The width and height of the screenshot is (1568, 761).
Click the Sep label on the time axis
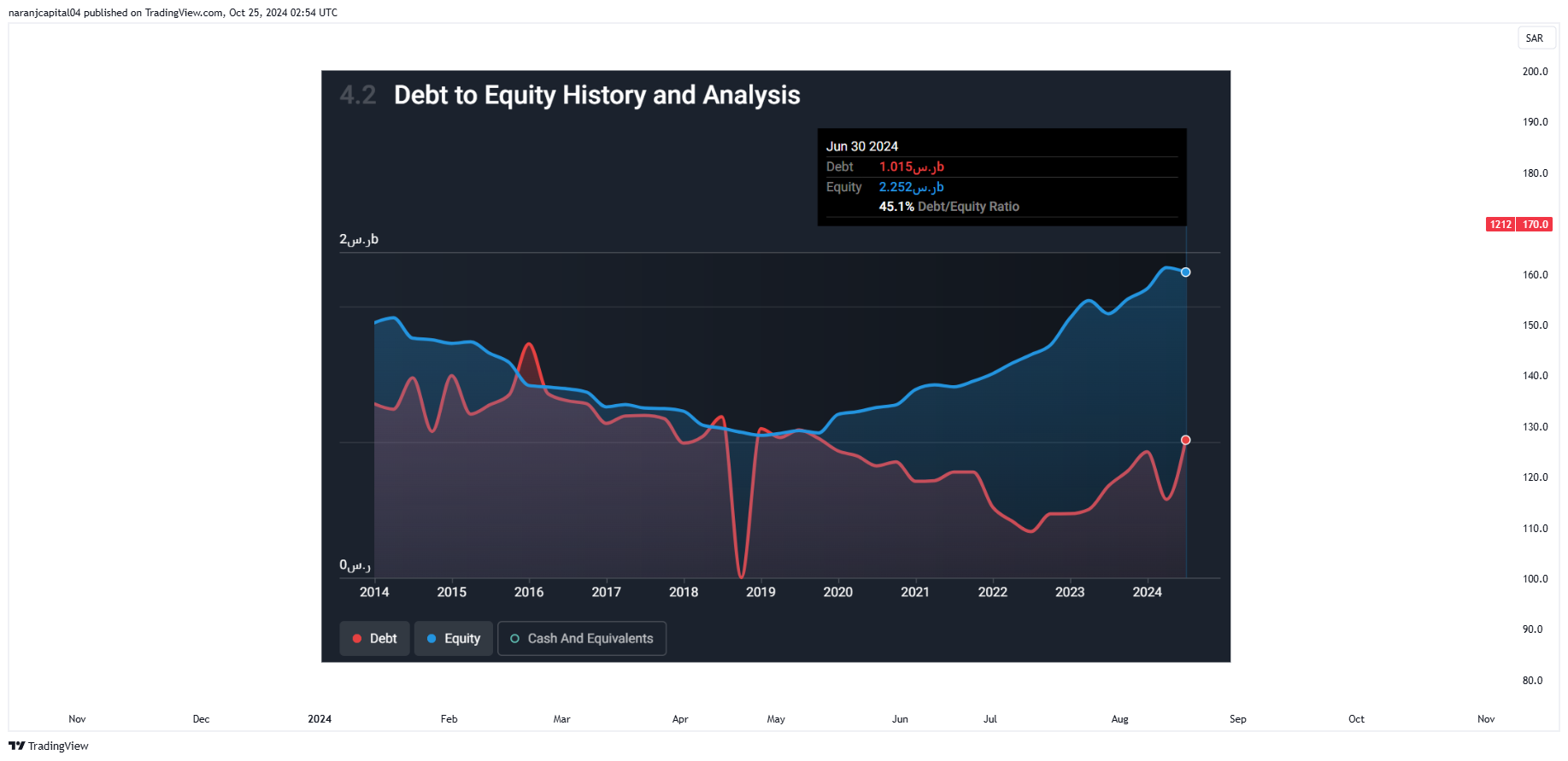(1237, 719)
